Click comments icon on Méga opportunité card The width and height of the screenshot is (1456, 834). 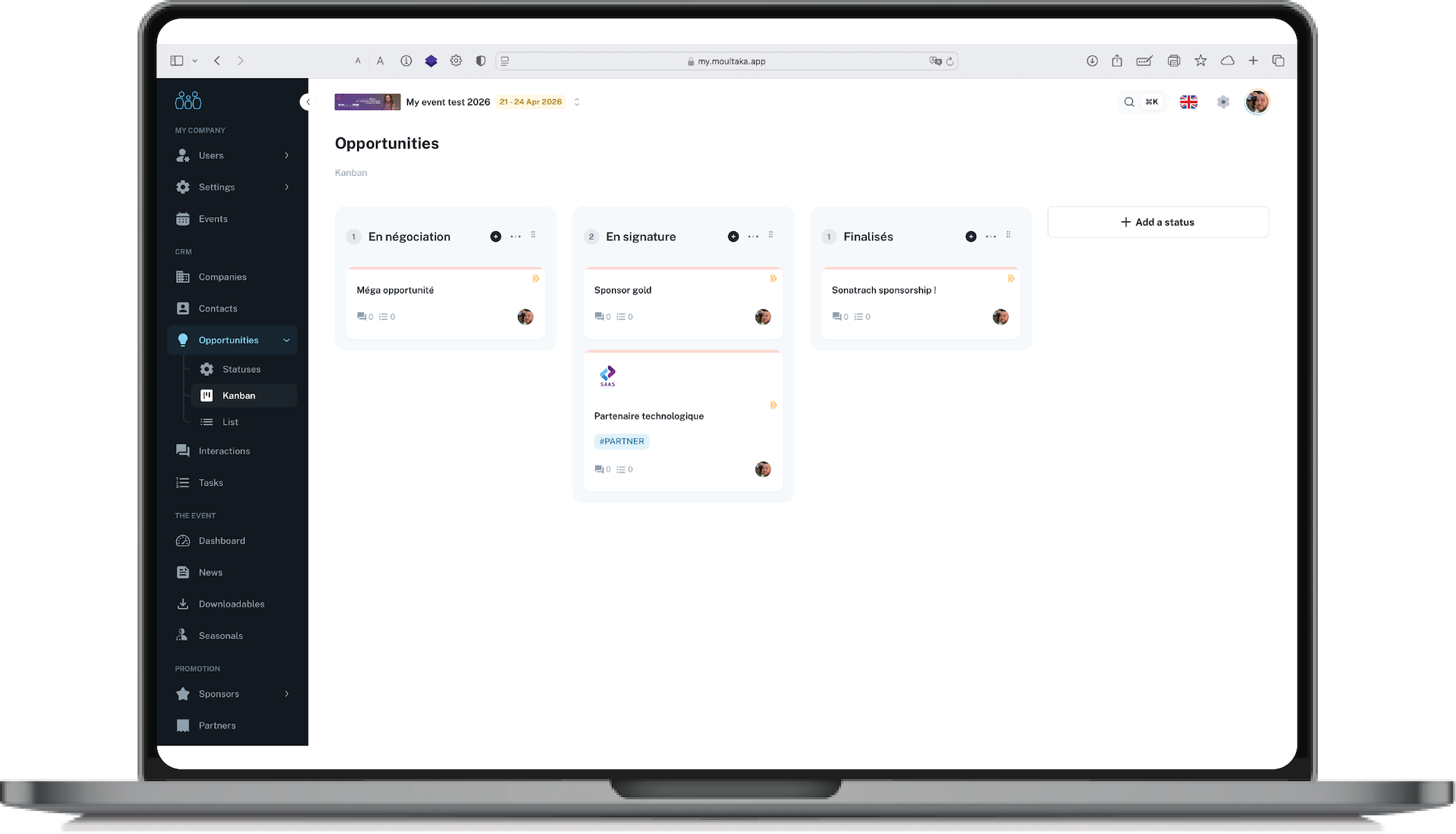tap(362, 317)
